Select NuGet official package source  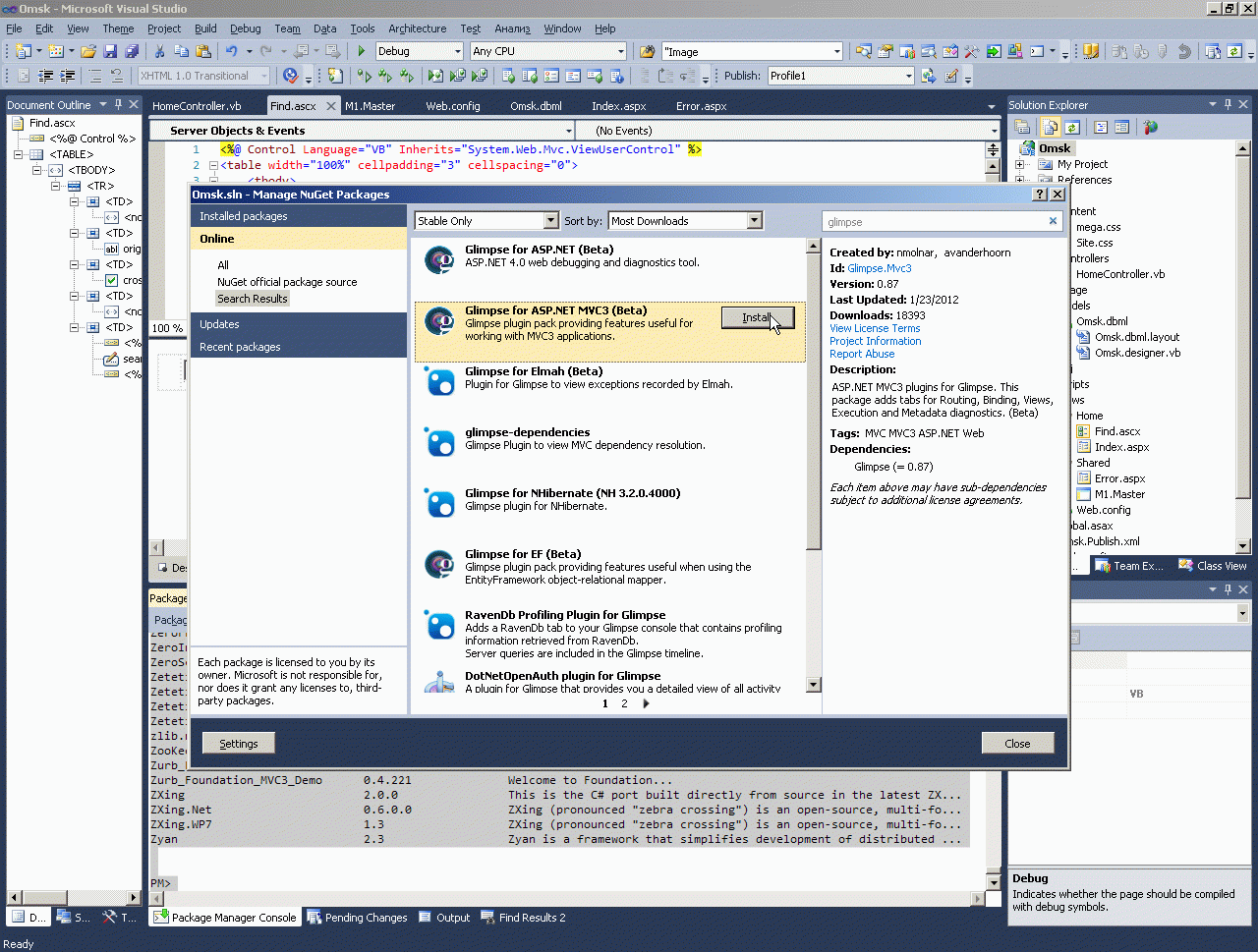[287, 282]
